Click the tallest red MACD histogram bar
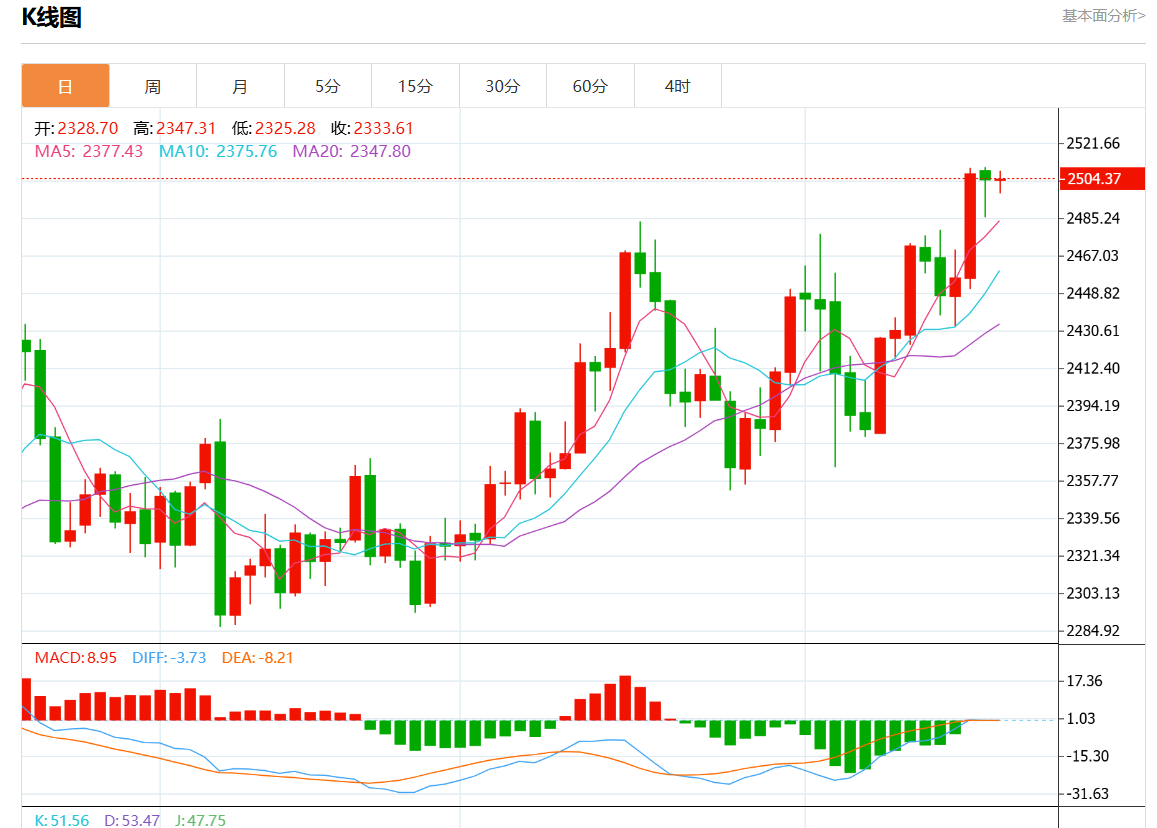Image resolution: width=1157 pixels, height=828 pixels. 626,698
